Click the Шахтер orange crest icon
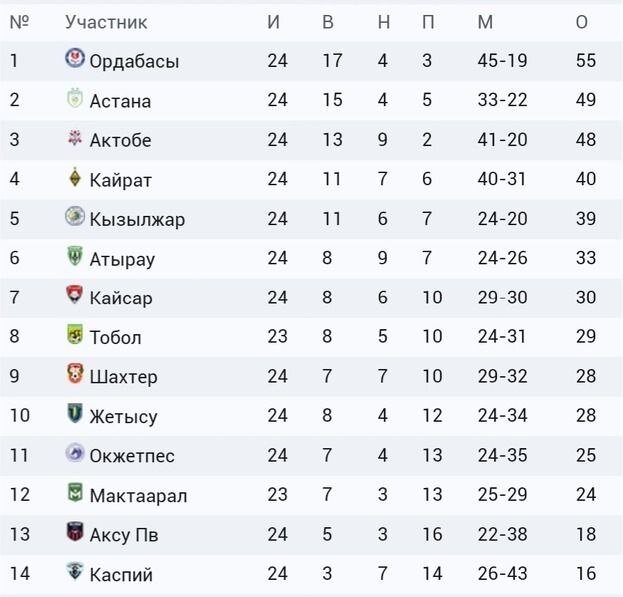623x597 pixels. [75, 374]
